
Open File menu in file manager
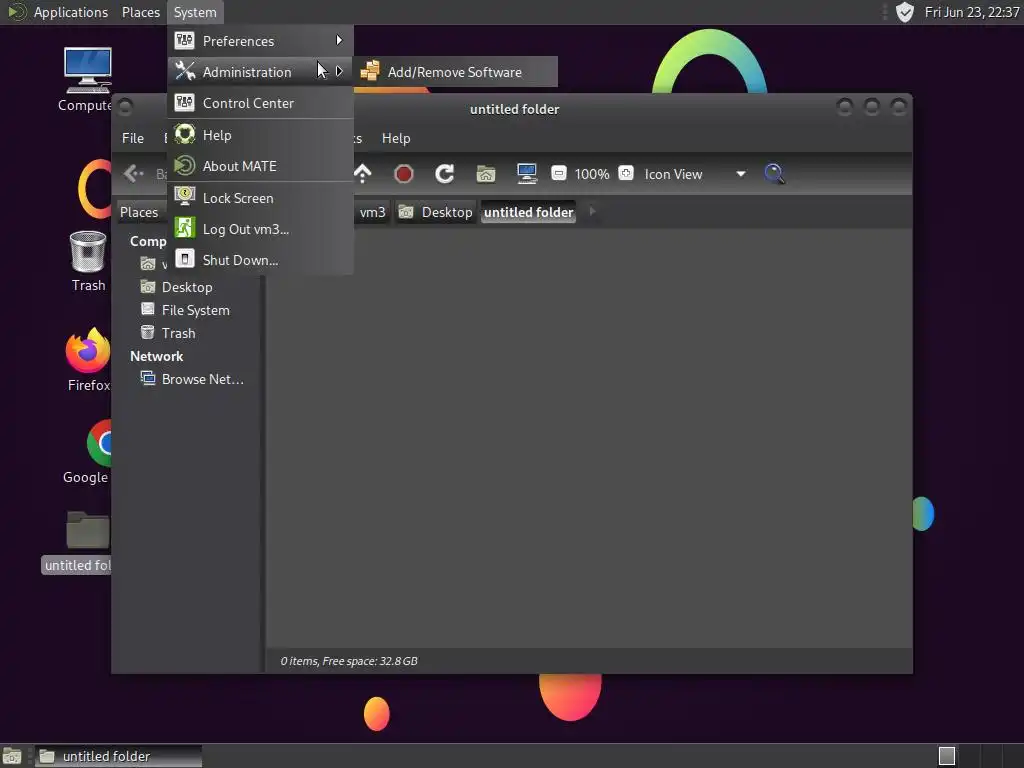[x=133, y=138]
